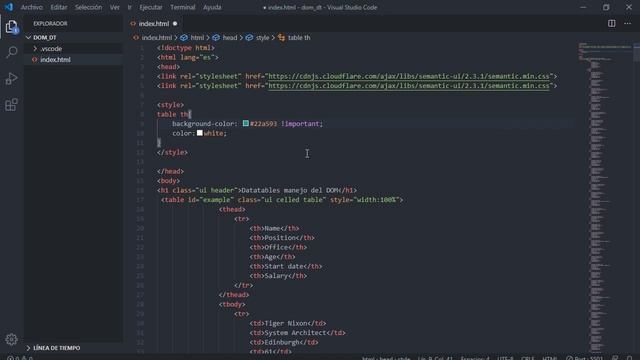
Task: Click the EXPLORADOR panel title
Action: coord(50,24)
